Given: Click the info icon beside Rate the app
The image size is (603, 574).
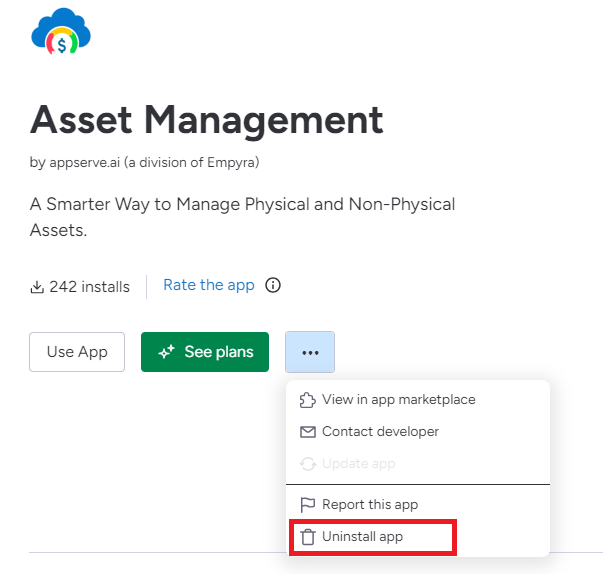Looking at the screenshot, I should click(x=273, y=285).
